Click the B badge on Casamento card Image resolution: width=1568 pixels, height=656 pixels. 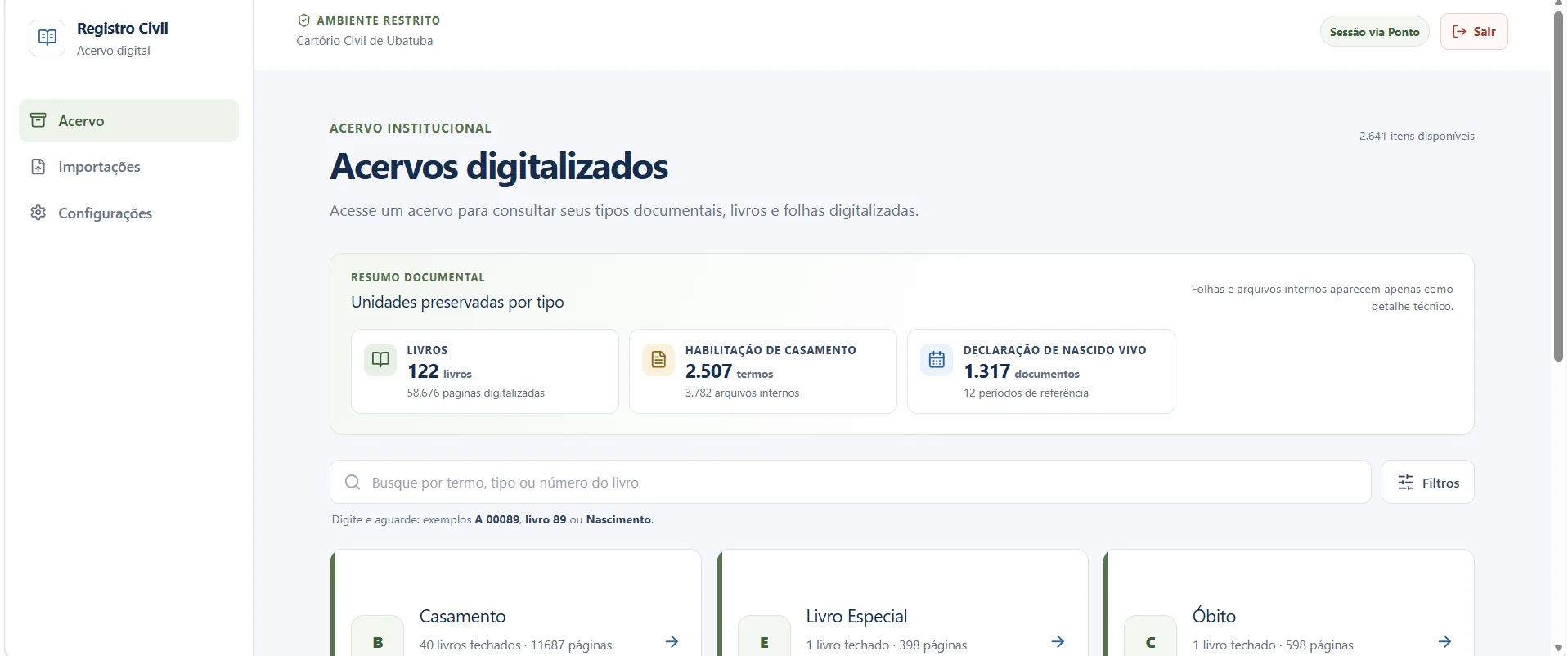click(378, 636)
